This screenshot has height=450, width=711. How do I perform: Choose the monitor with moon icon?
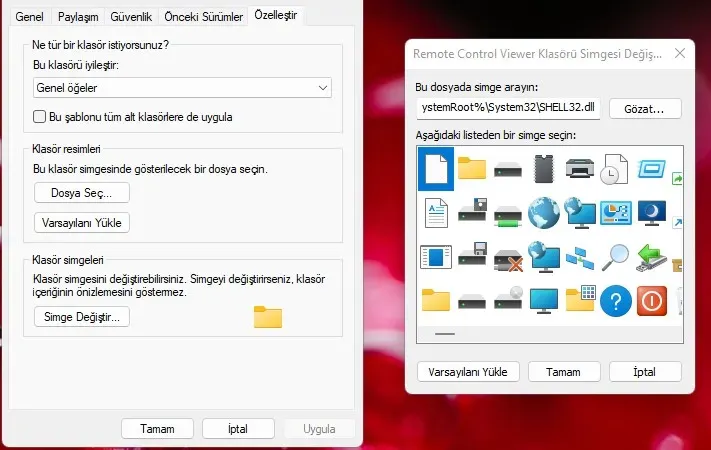[x=652, y=212]
